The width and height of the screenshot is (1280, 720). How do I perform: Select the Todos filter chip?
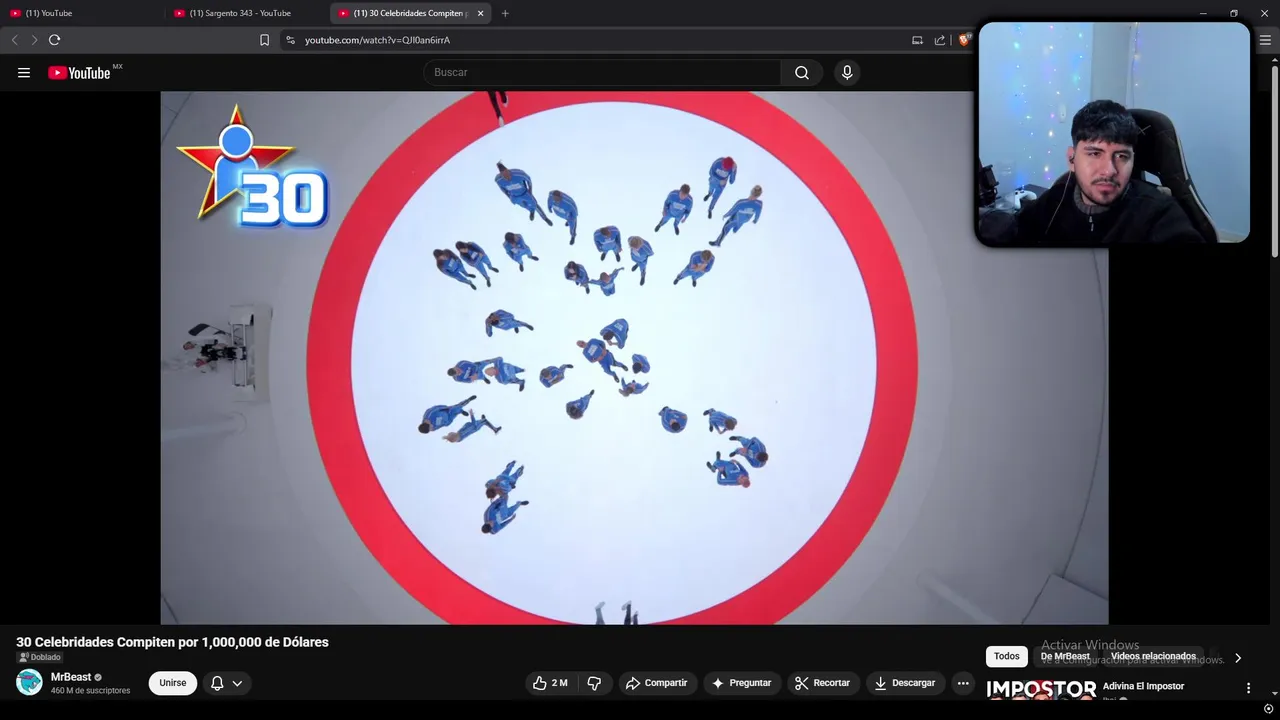click(1007, 656)
